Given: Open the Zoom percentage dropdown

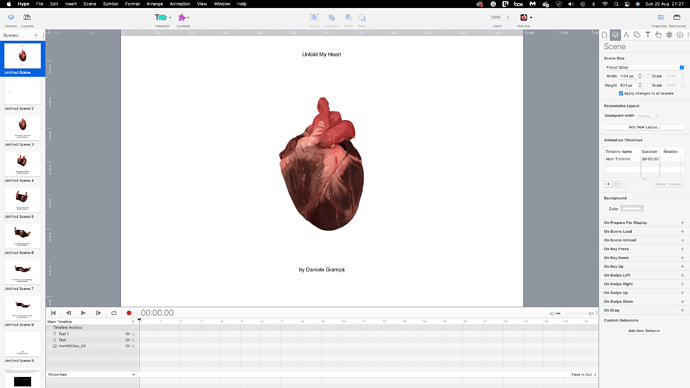Looking at the screenshot, I should 497,18.
